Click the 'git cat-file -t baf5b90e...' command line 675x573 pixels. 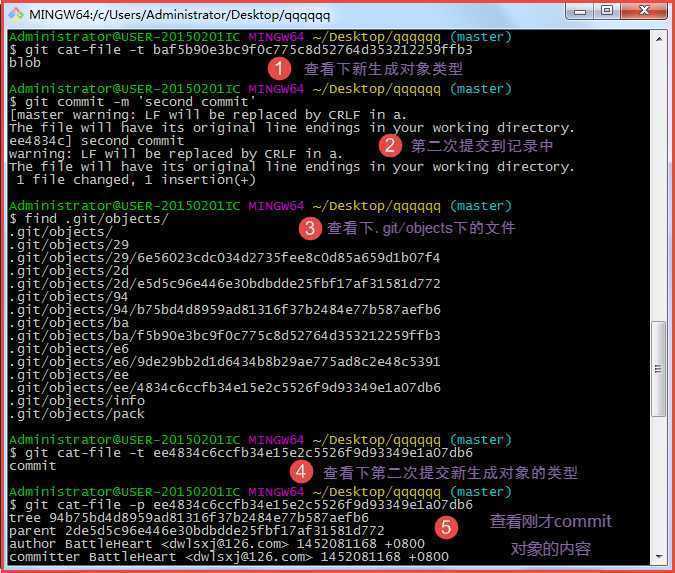(241, 50)
